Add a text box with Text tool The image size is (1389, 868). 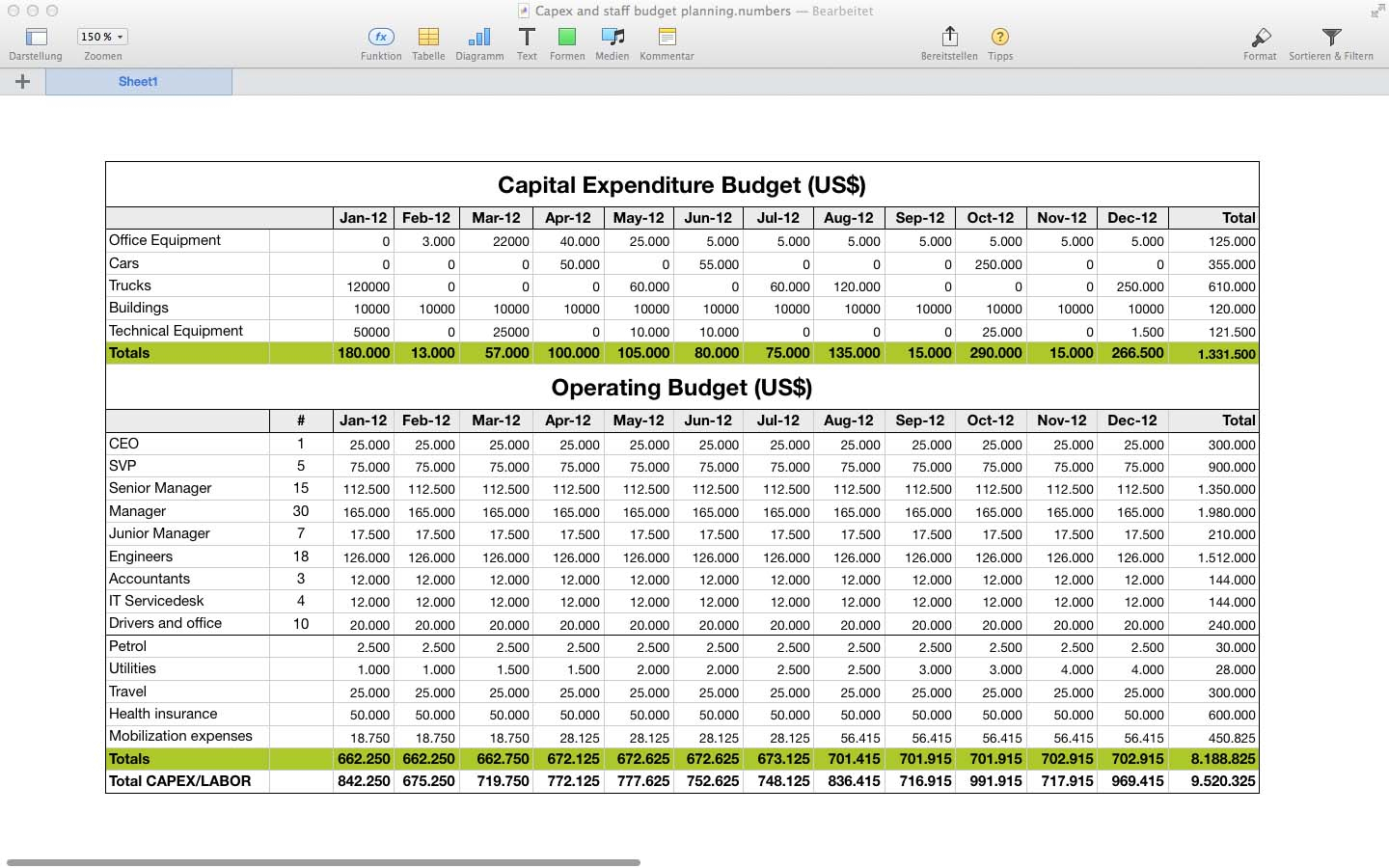(x=527, y=38)
